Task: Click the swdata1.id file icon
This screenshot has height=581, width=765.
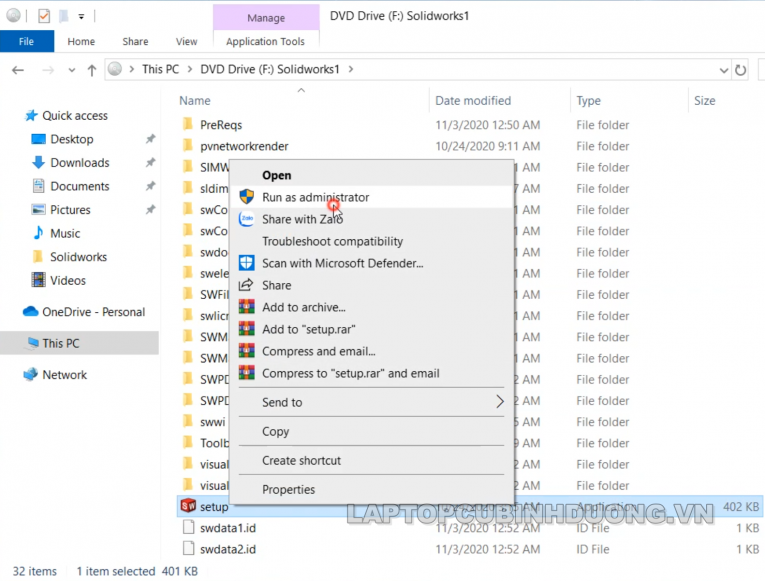Action: tap(188, 527)
